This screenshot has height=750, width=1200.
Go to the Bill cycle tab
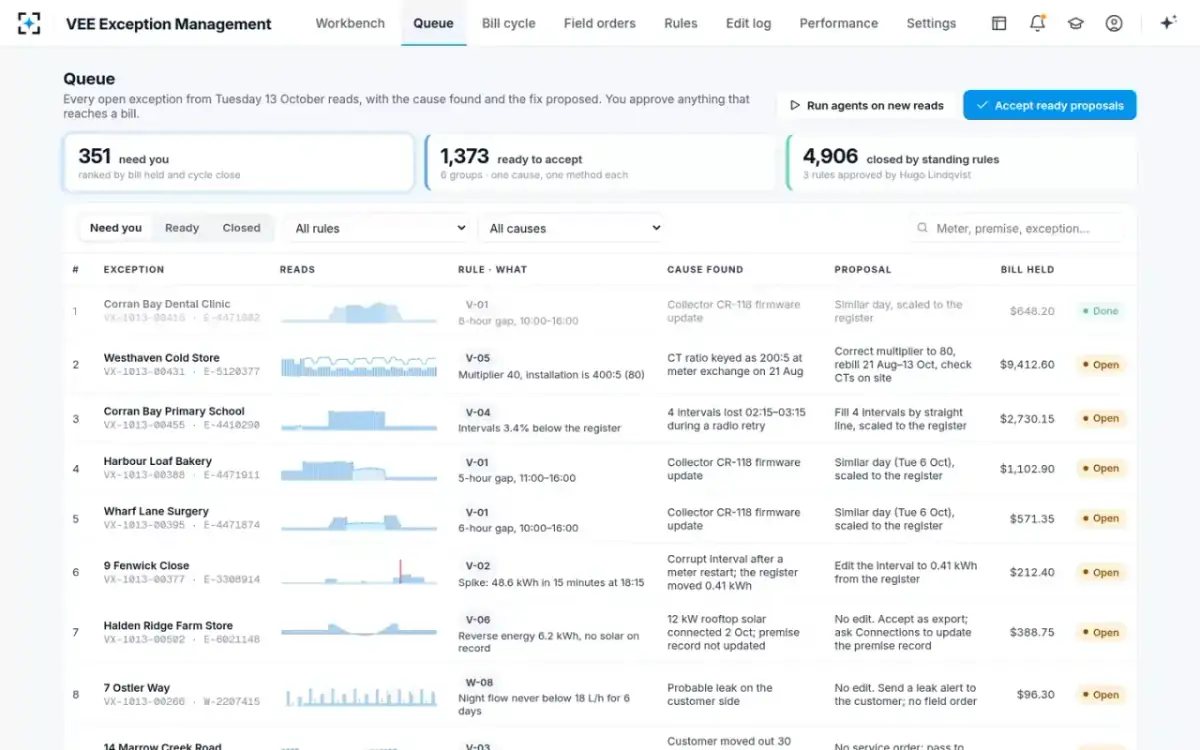point(508,23)
